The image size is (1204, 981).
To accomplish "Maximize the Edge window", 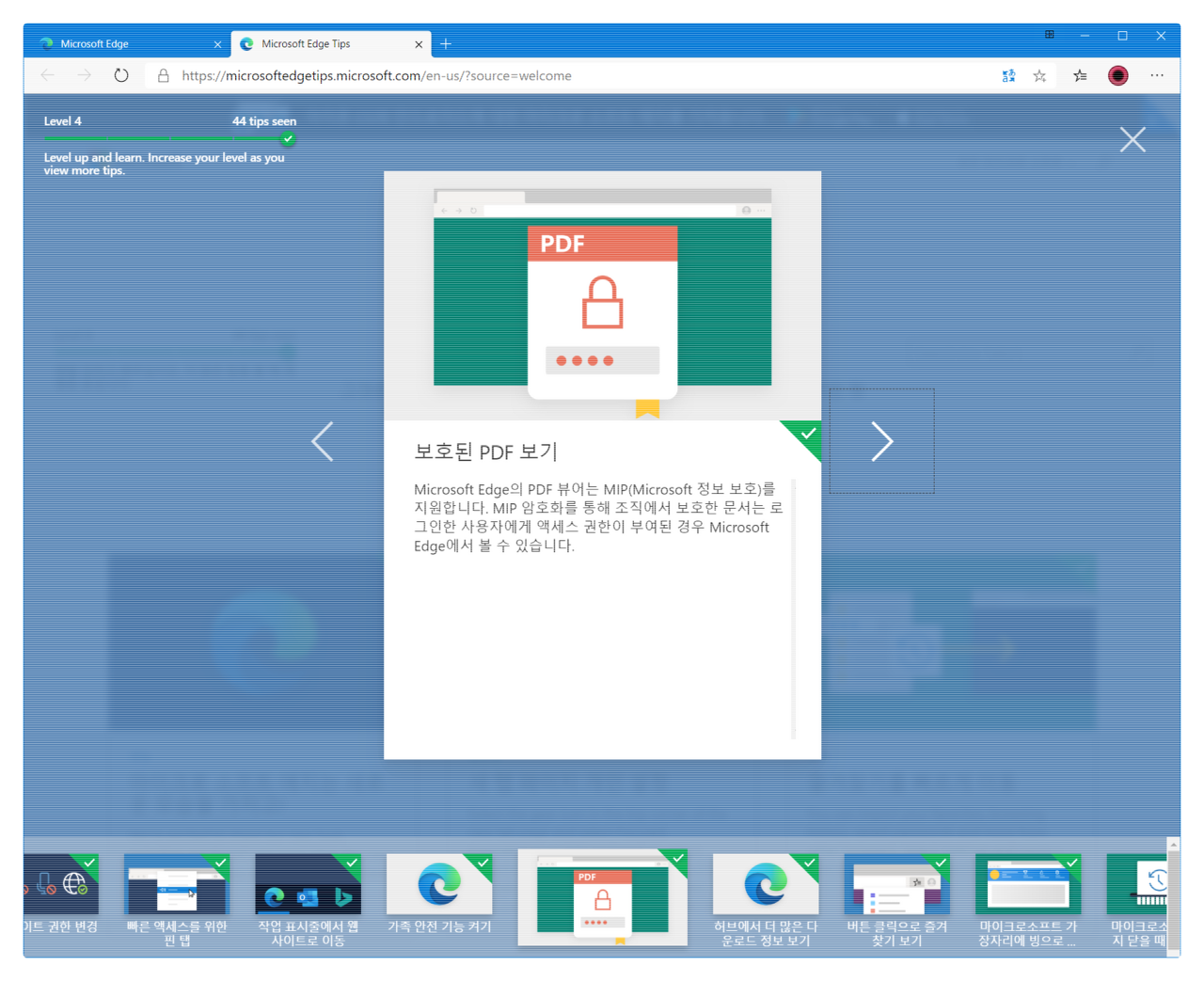I will point(1122,36).
